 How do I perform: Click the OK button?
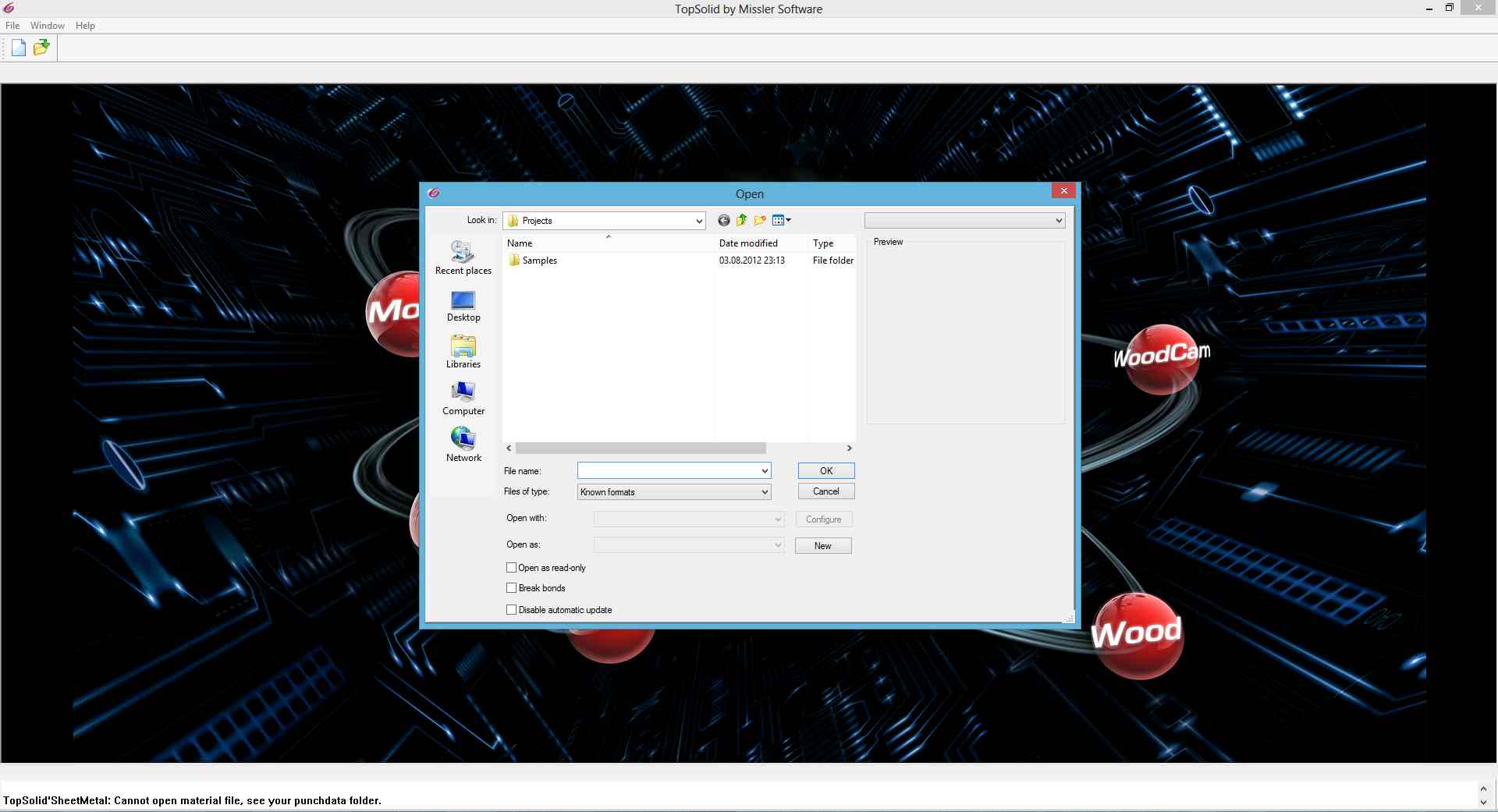(x=826, y=471)
